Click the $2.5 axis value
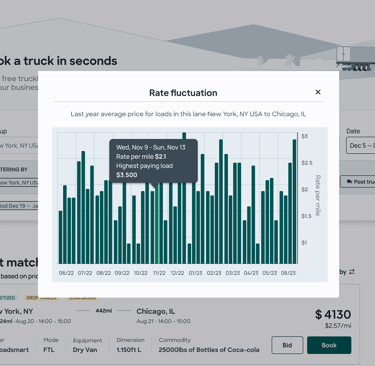The width and height of the screenshot is (375, 366). [x=307, y=163]
